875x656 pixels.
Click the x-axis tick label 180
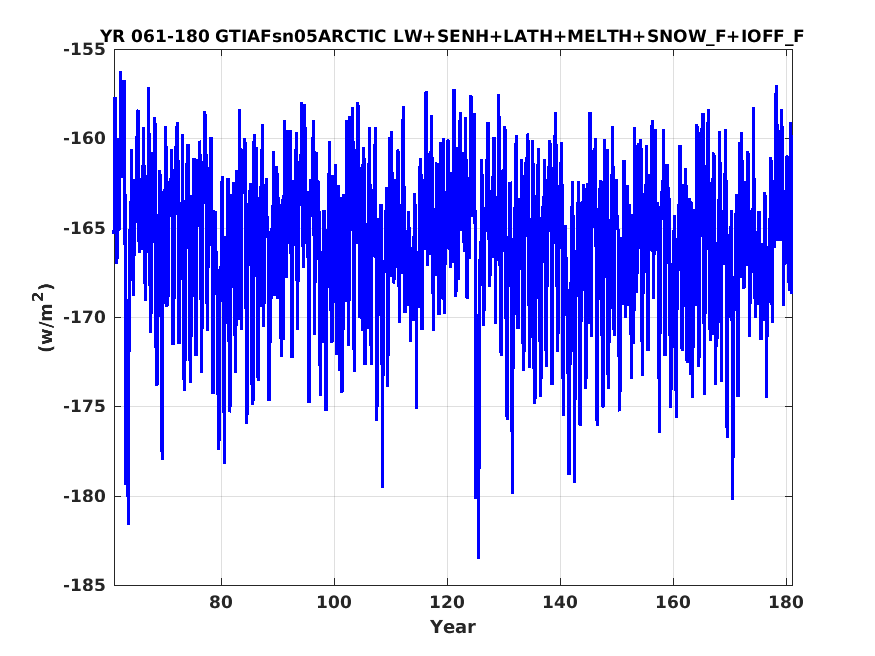[x=786, y=602]
